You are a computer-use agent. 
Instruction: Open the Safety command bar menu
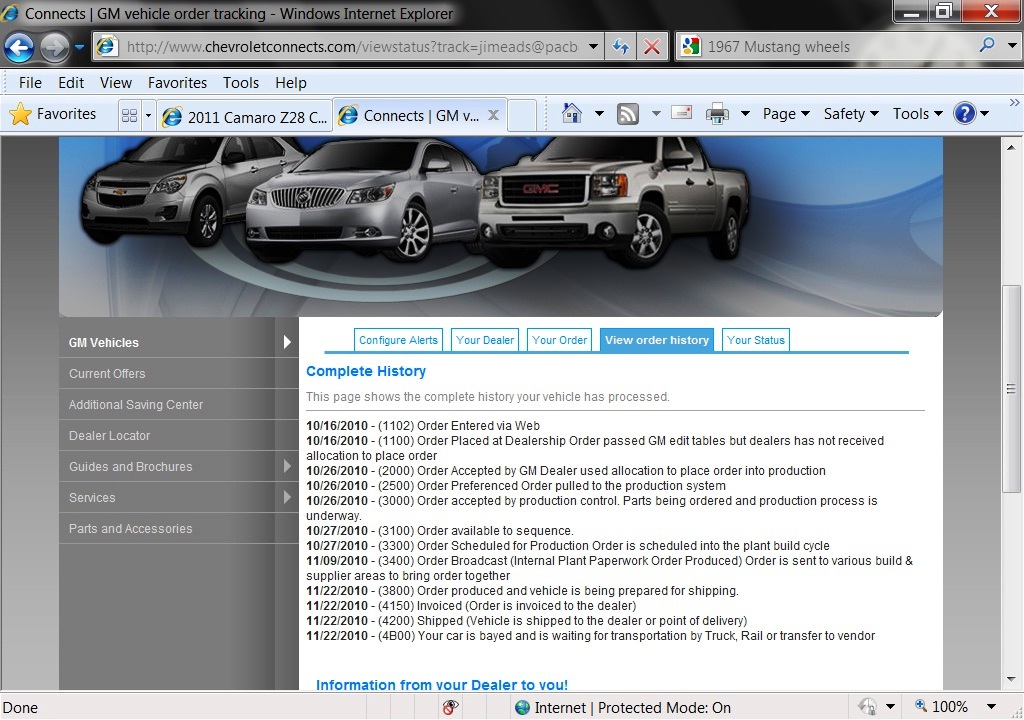(x=851, y=114)
